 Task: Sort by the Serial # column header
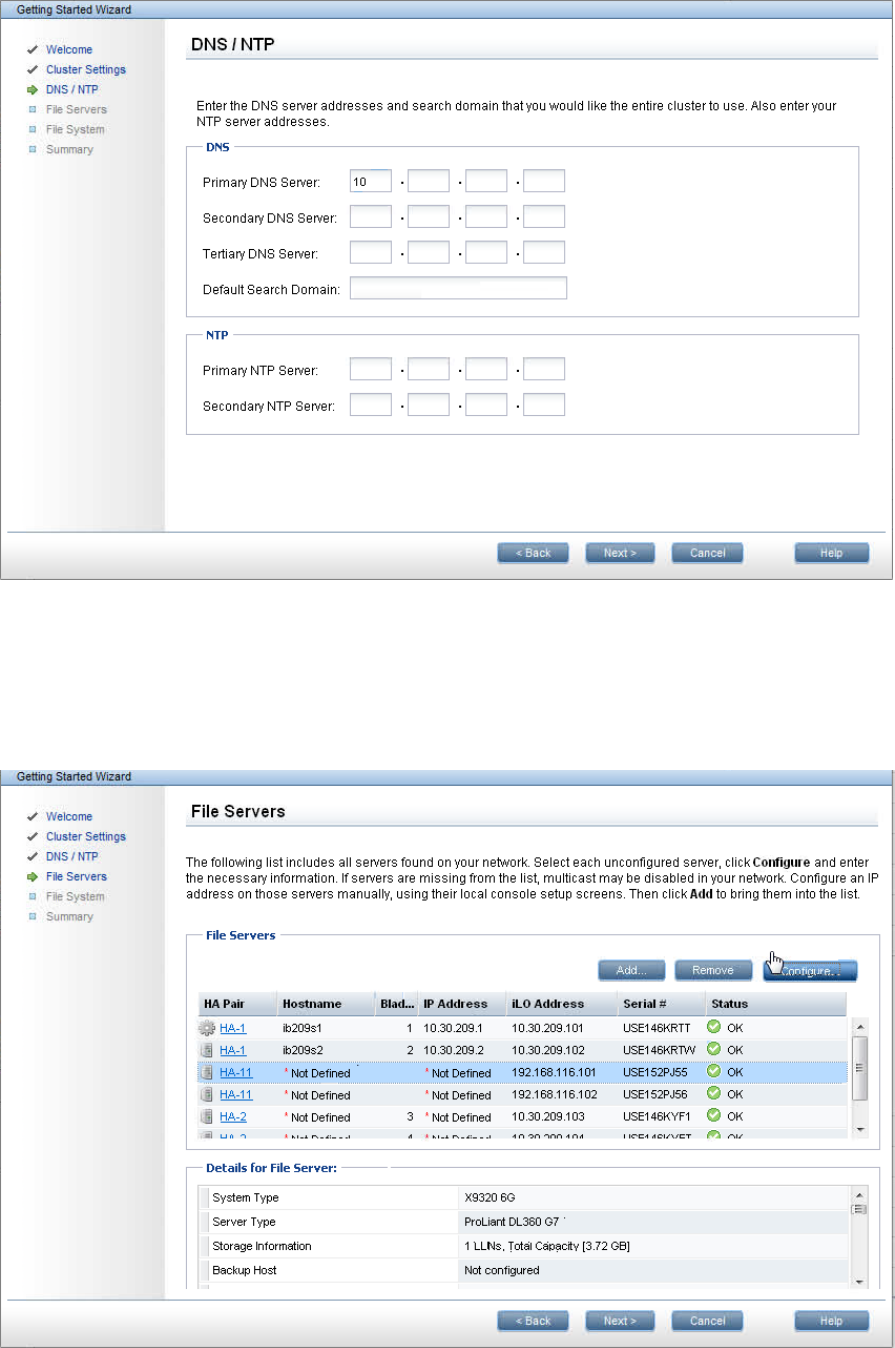pyautogui.click(x=660, y=1004)
